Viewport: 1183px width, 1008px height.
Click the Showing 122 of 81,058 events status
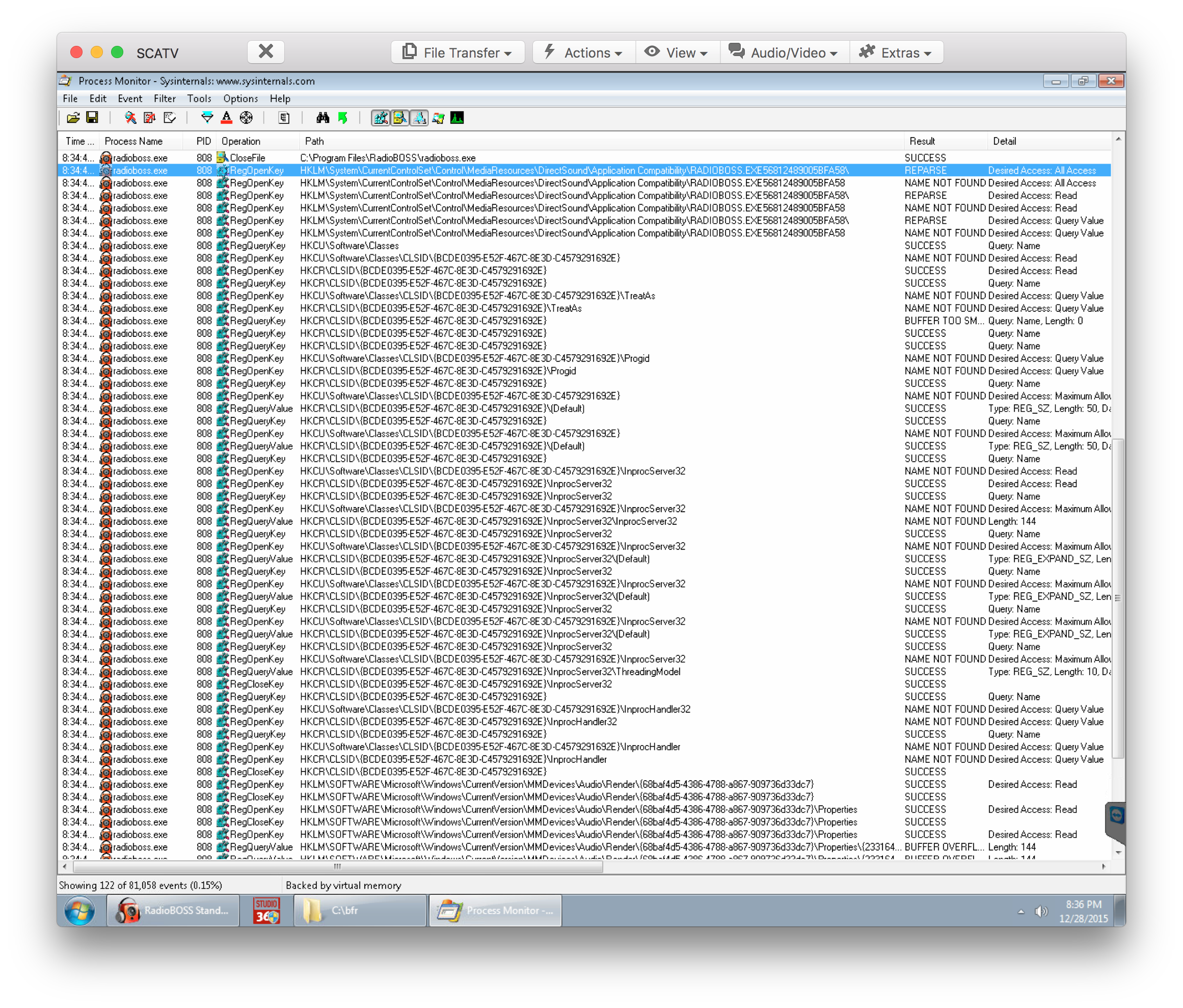[x=141, y=886]
